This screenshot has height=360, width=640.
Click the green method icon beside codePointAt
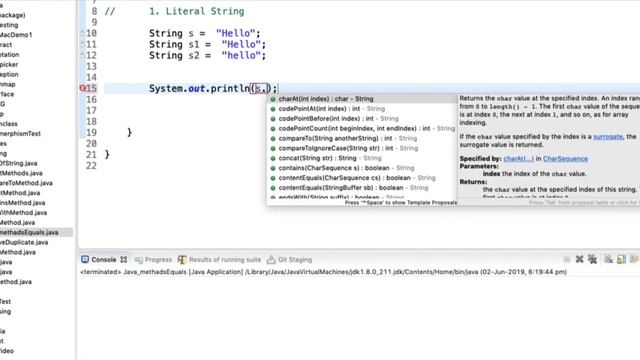(273, 109)
